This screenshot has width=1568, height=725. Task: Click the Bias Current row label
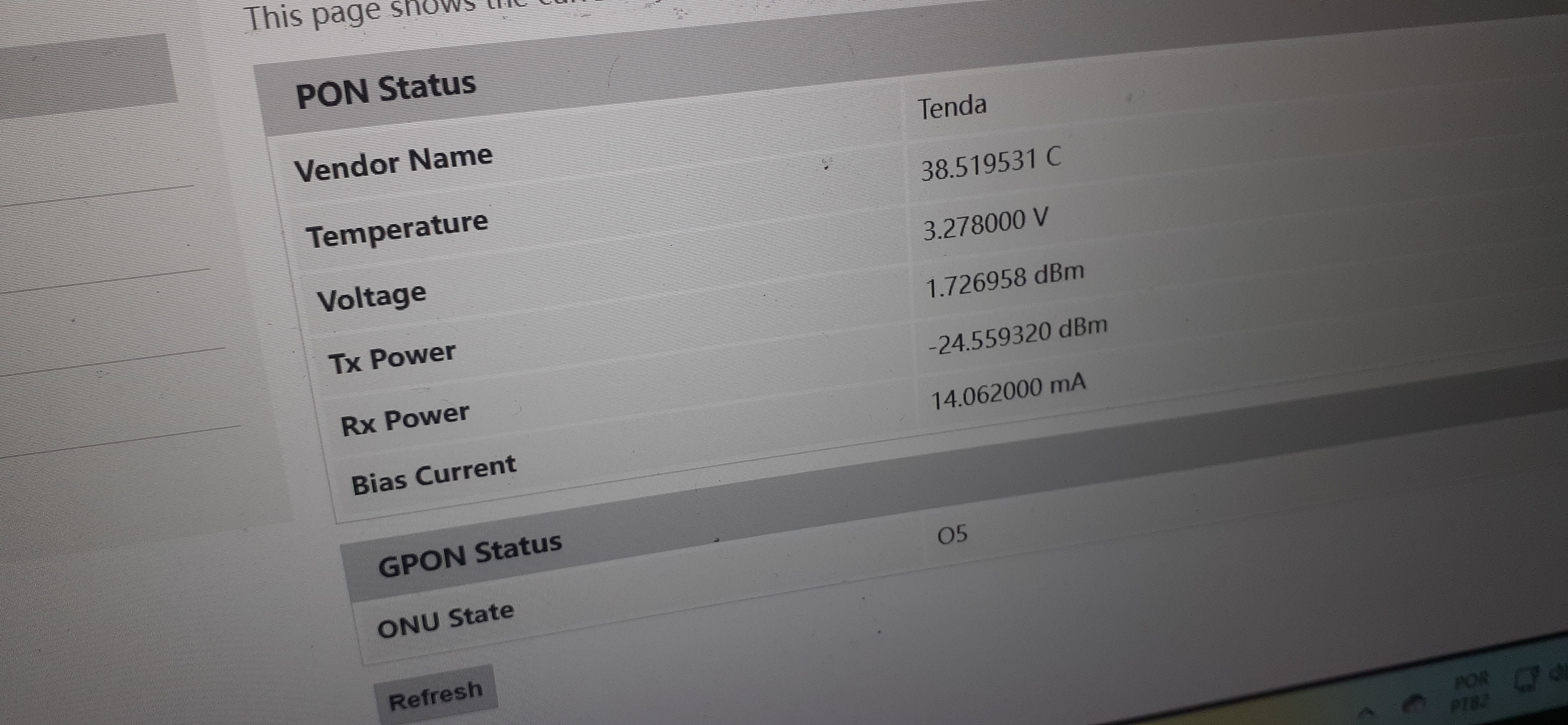[x=433, y=474]
